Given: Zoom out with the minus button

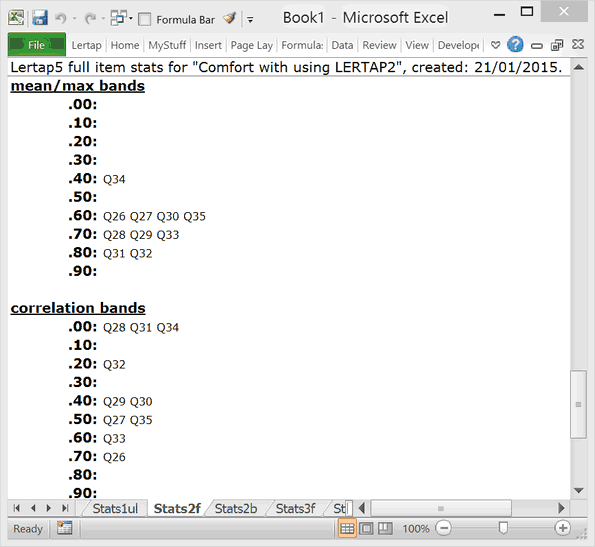Looking at the screenshot, I should 444,528.
